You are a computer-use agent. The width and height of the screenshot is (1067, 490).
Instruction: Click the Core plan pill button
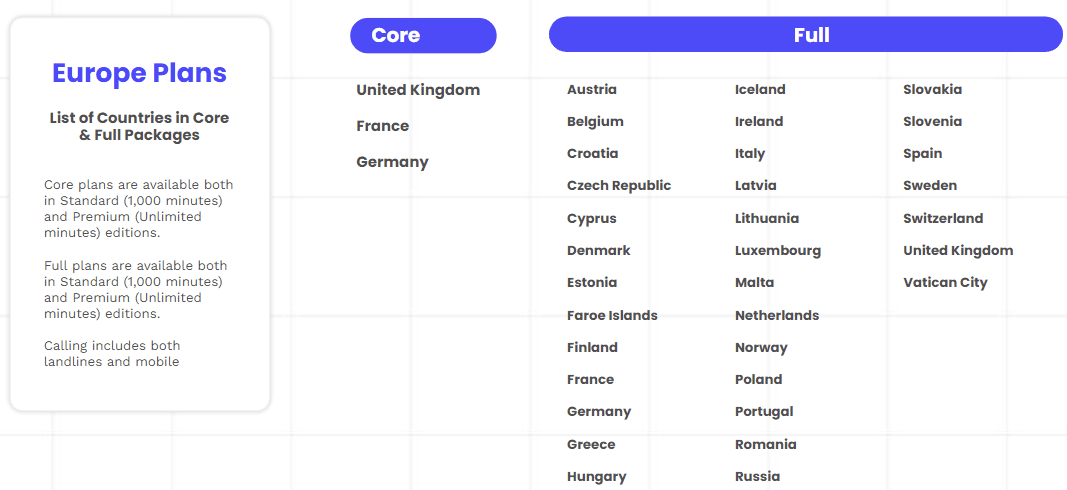[x=423, y=36]
